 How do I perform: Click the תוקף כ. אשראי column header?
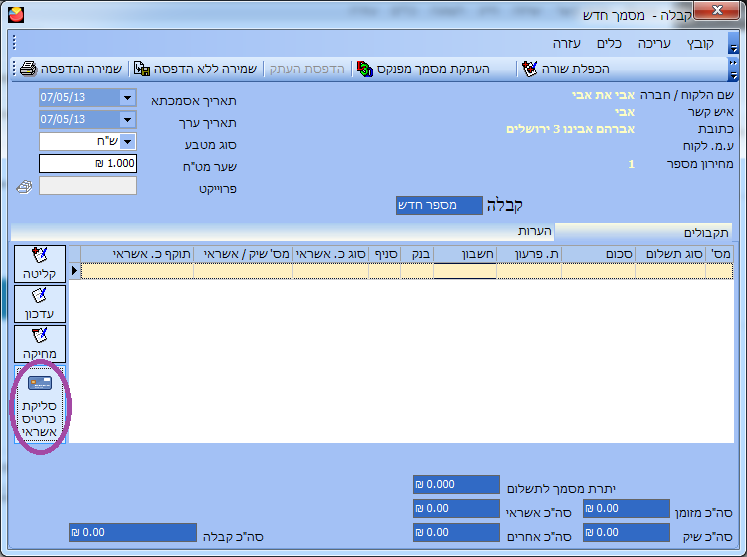click(x=137, y=254)
